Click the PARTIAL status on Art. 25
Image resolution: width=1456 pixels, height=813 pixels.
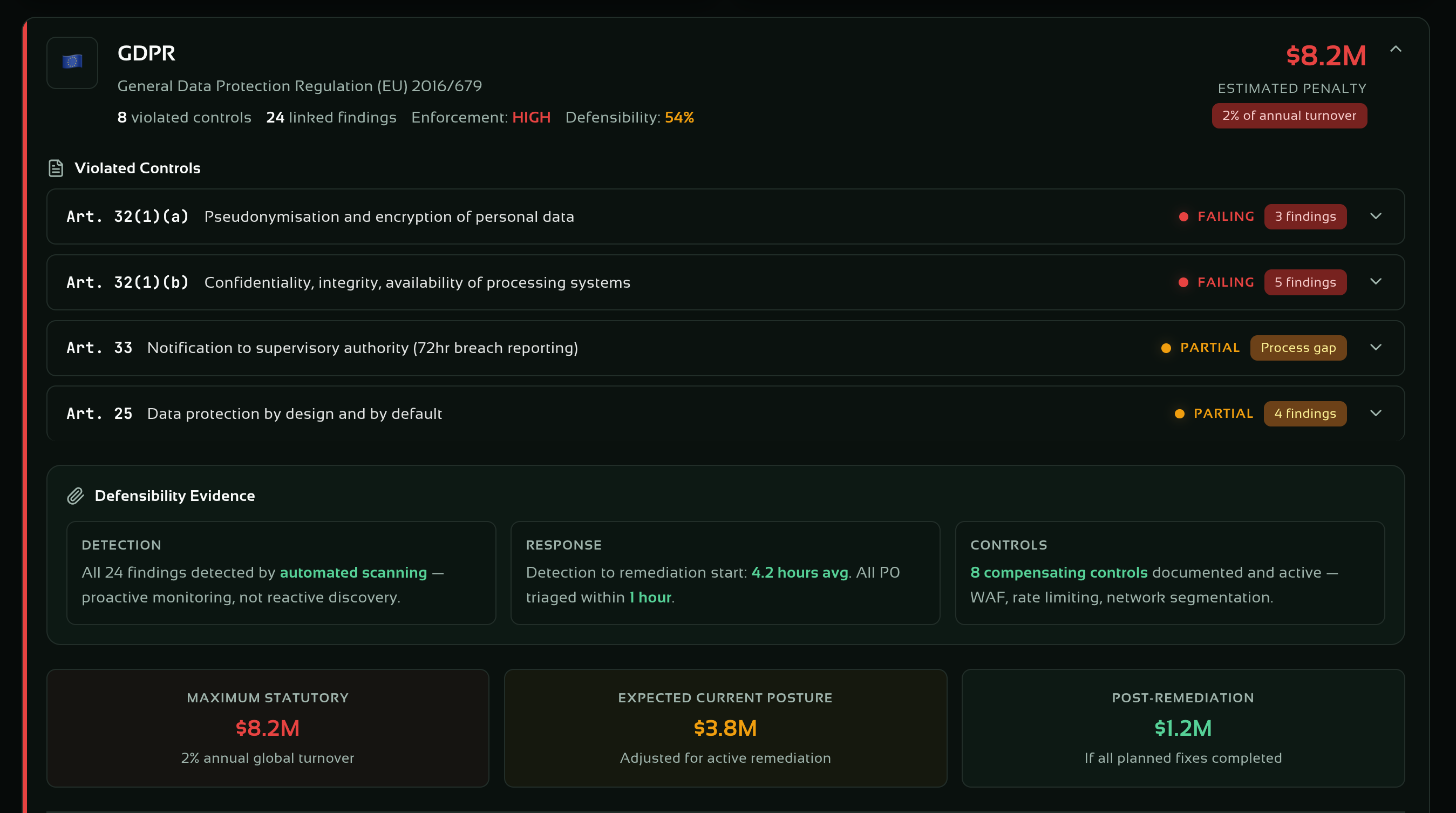[1223, 414]
